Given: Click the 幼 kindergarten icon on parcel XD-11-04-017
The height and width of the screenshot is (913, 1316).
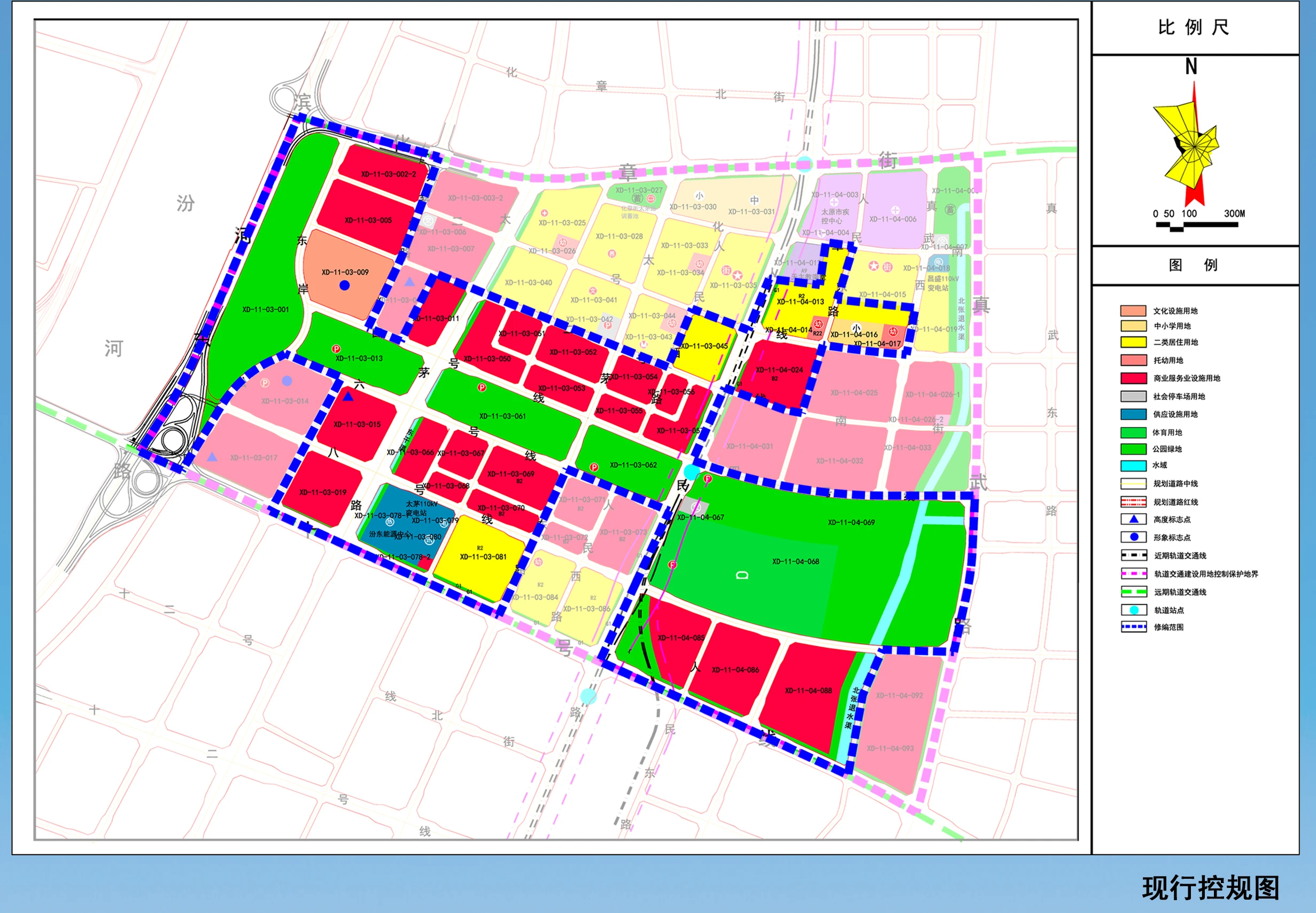Looking at the screenshot, I should tap(893, 331).
